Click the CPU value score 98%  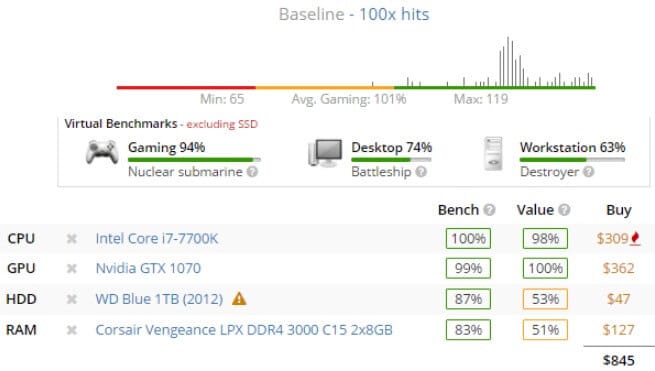[545, 239]
